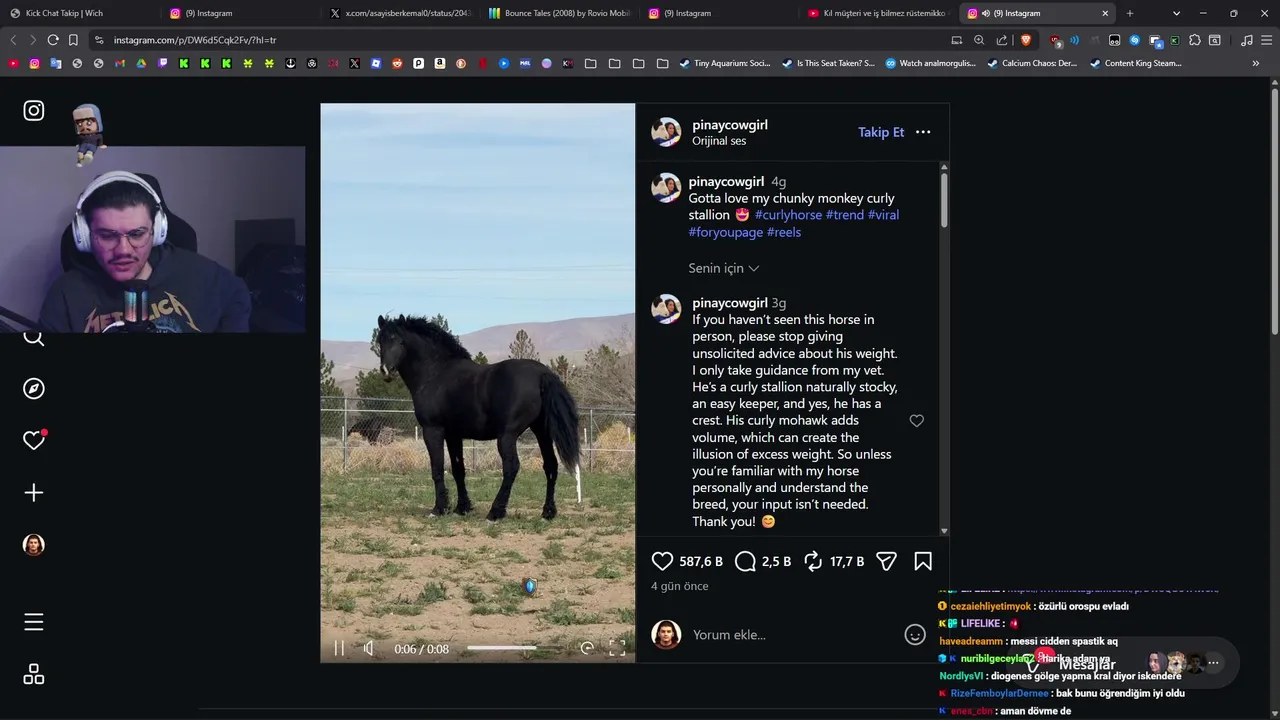Open #curlyhorse hashtag link

788,215
